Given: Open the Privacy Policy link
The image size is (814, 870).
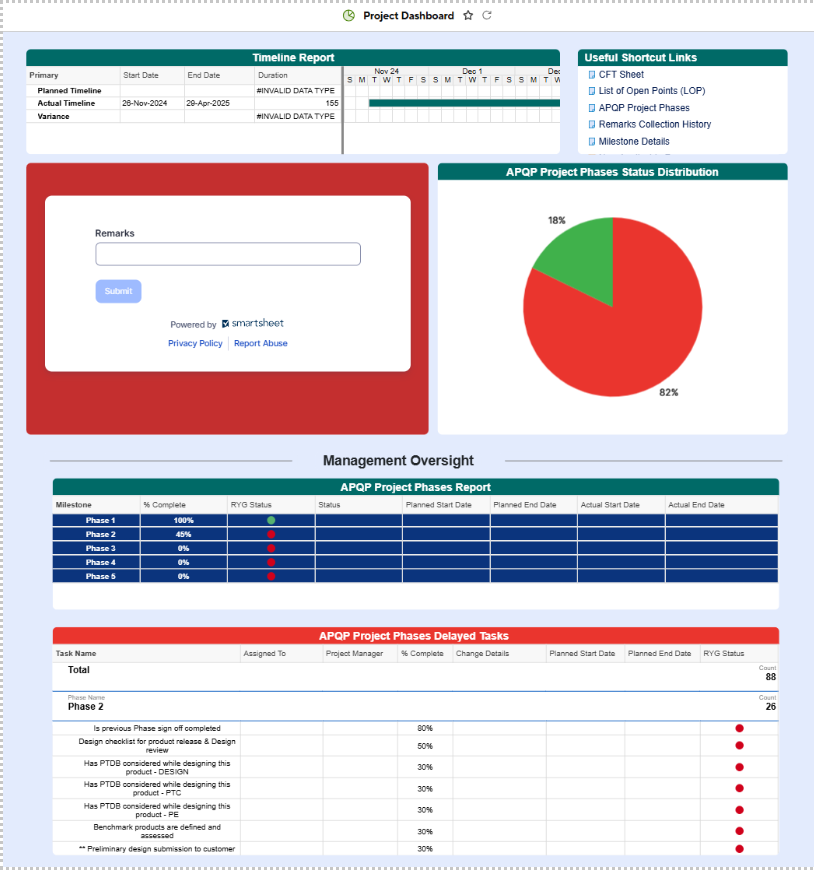Looking at the screenshot, I should (x=195, y=343).
